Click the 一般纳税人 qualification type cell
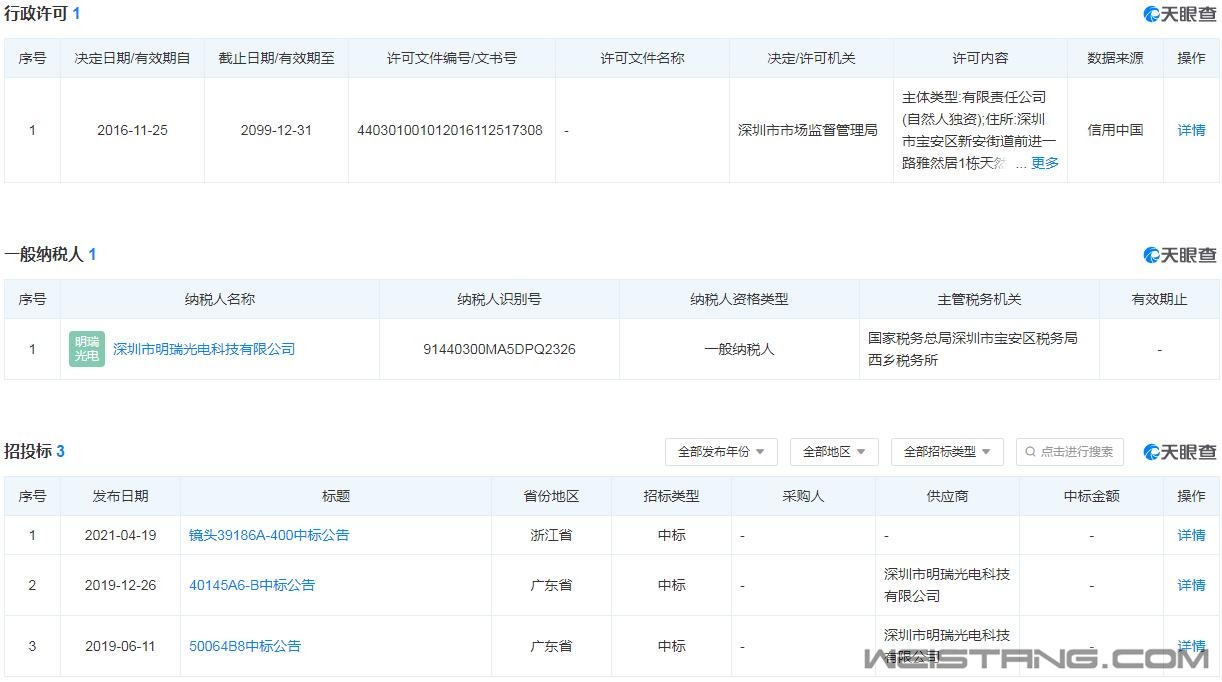Screen dimensions: 1222x682 (739, 349)
